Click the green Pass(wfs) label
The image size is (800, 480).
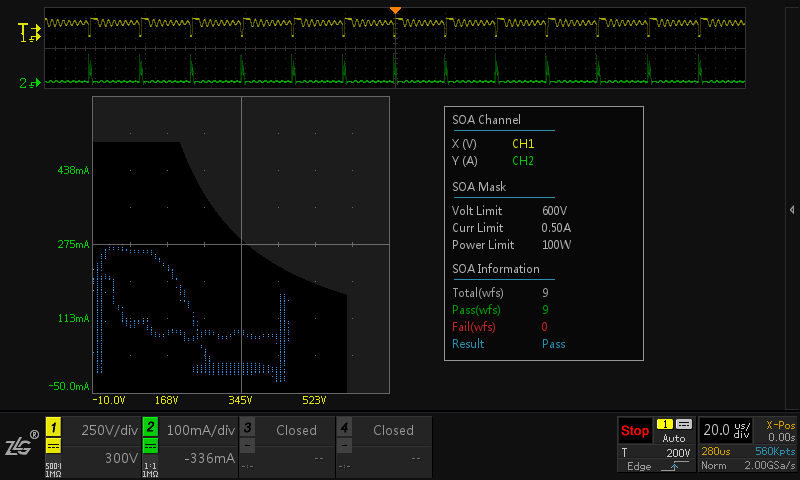(x=476, y=310)
